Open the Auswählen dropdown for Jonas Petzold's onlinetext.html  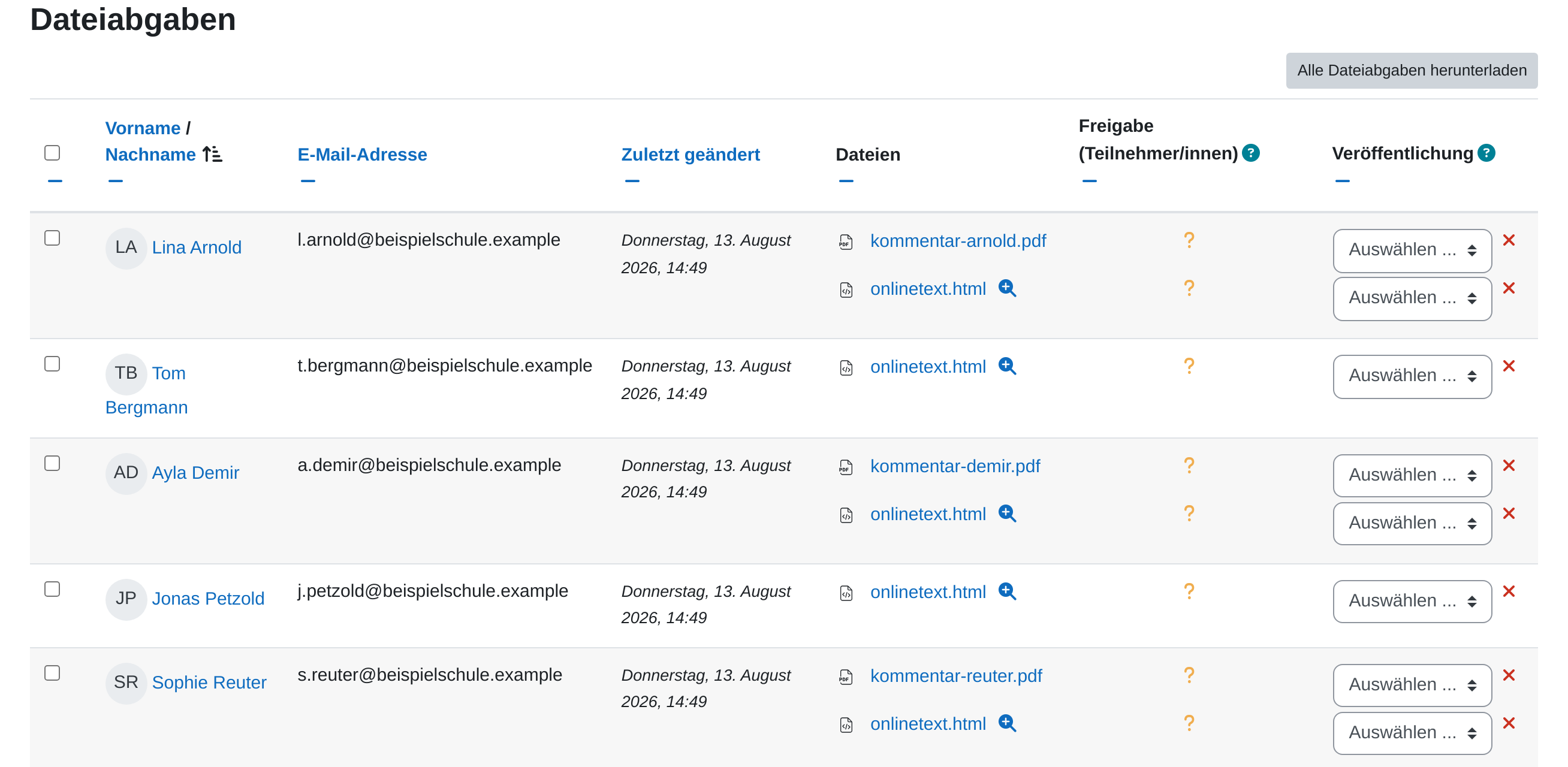point(1412,602)
